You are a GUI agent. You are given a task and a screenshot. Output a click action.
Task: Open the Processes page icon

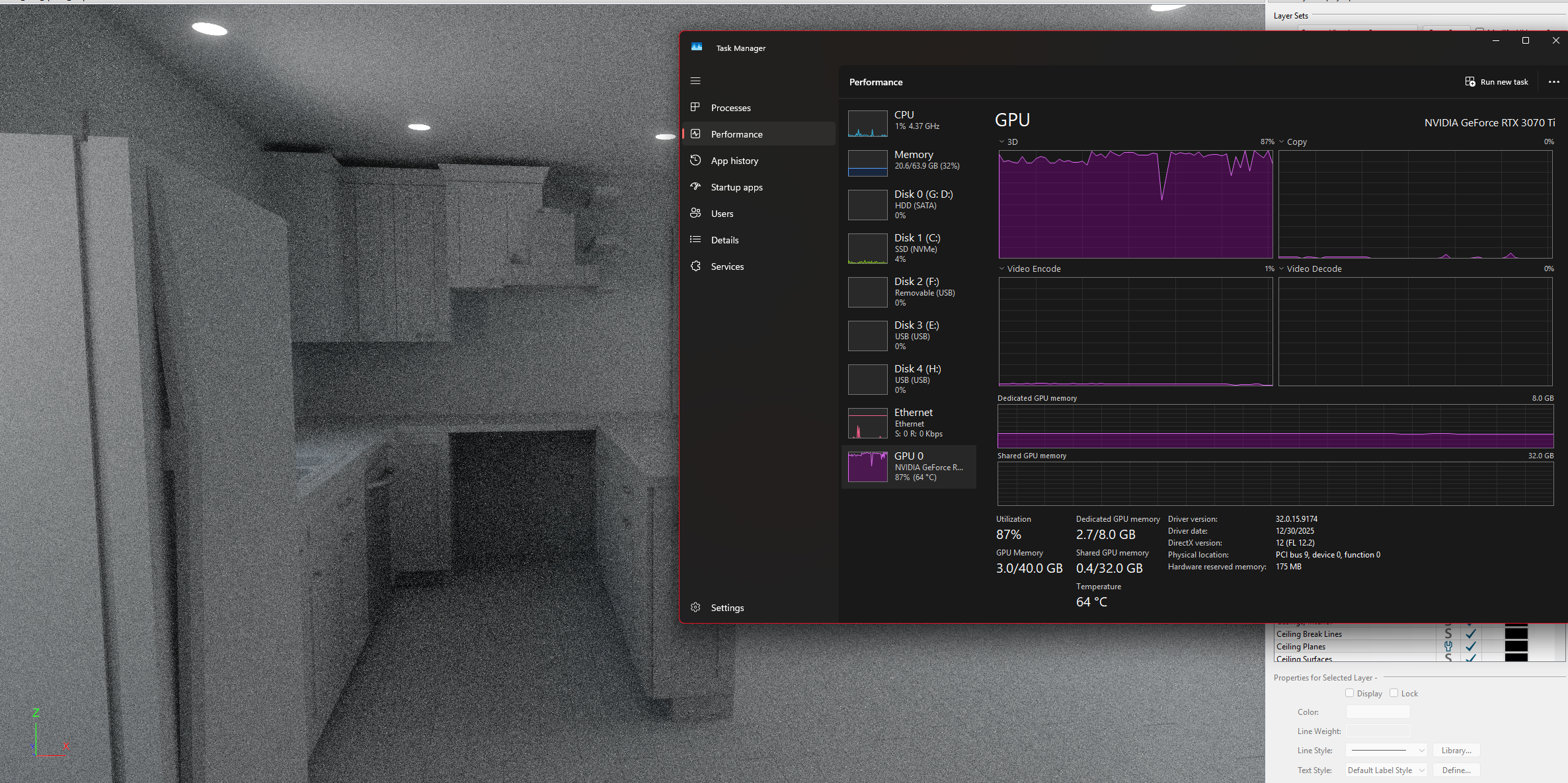point(695,107)
